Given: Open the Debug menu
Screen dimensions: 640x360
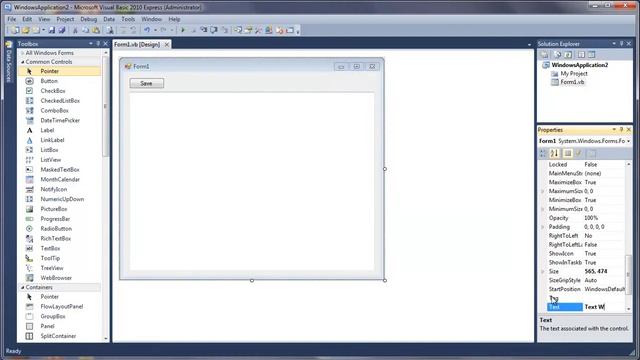Looking at the screenshot, I should point(89,19).
